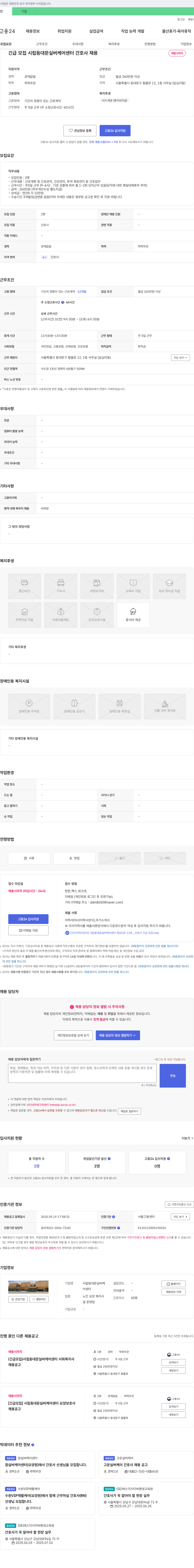194x1568 pixels.
Task: Click the 관심기업 button
Action: pos(18,1299)
